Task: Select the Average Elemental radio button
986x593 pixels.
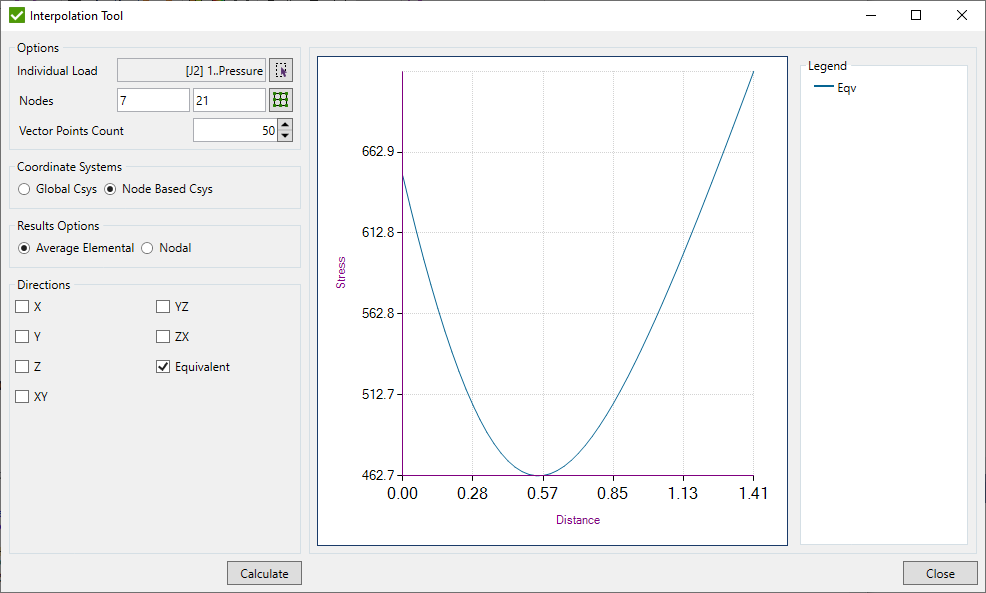Action: pyautogui.click(x=23, y=248)
